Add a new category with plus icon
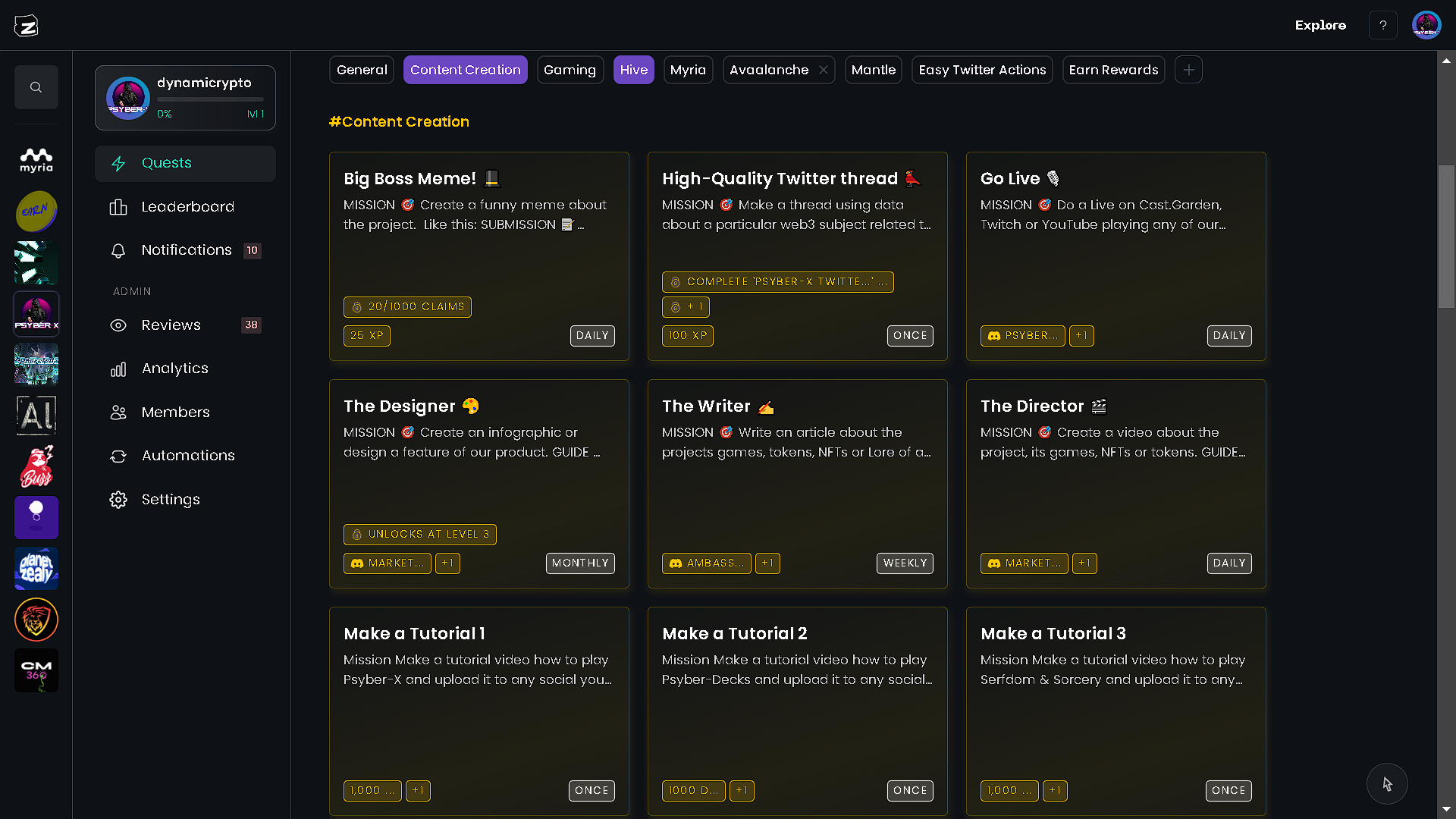1456x819 pixels. [x=1188, y=70]
